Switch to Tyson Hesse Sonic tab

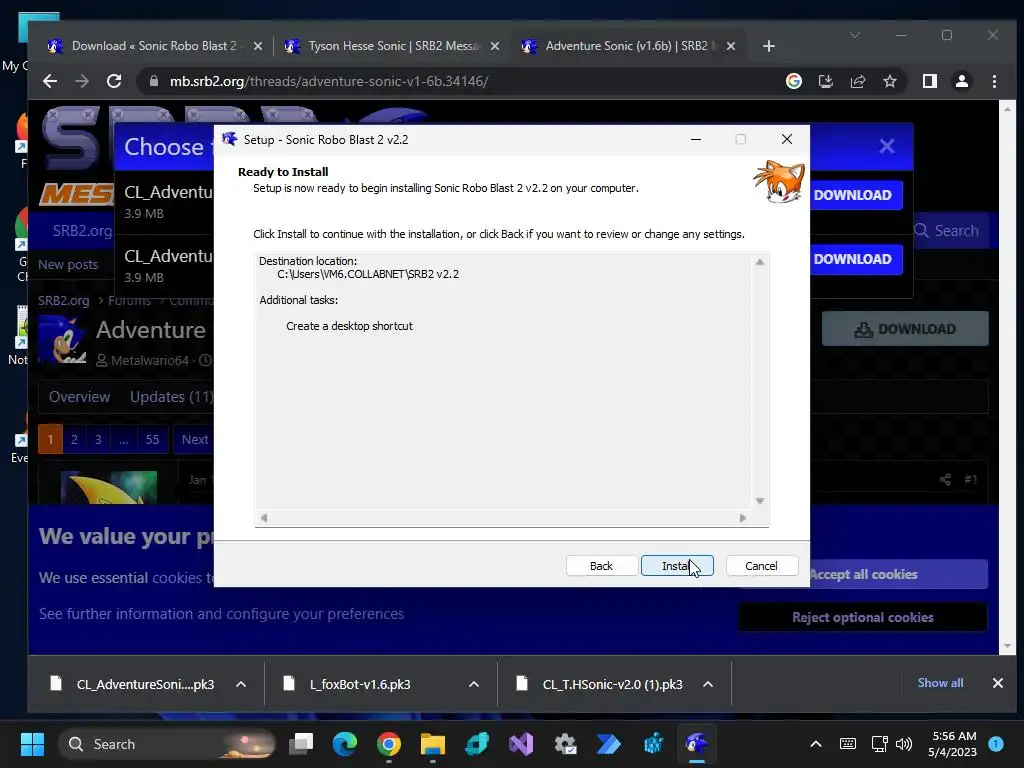tap(390, 46)
